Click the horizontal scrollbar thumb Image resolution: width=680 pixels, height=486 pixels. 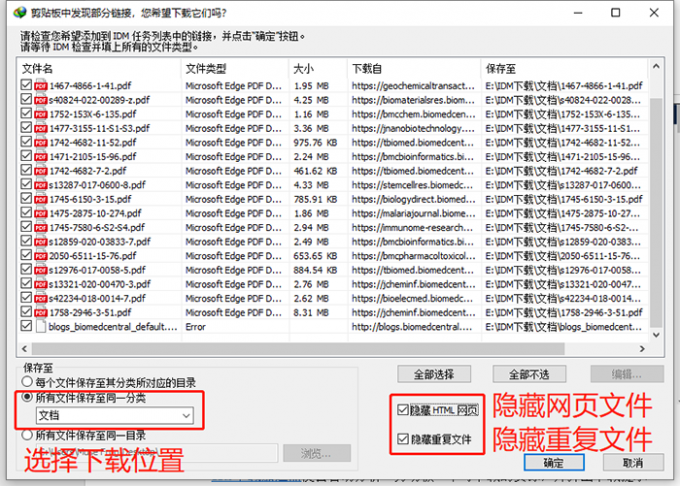coord(298,348)
